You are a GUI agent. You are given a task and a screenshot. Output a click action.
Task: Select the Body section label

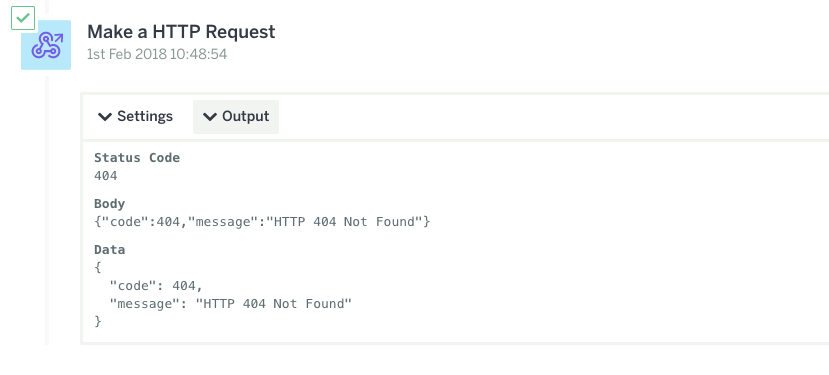[109, 204]
